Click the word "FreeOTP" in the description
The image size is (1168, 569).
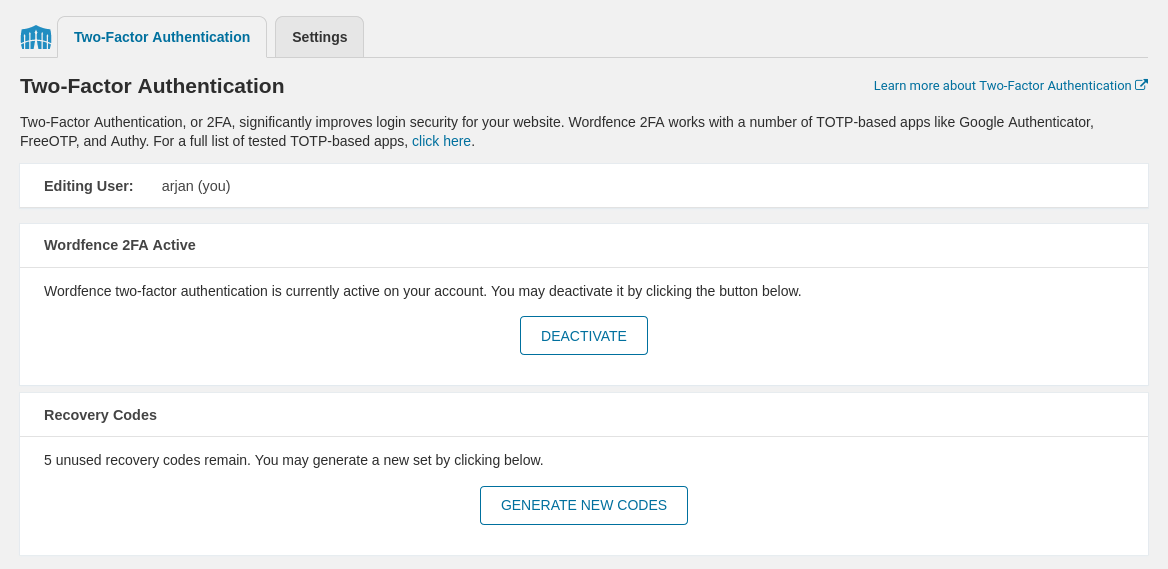pyautogui.click(x=49, y=141)
